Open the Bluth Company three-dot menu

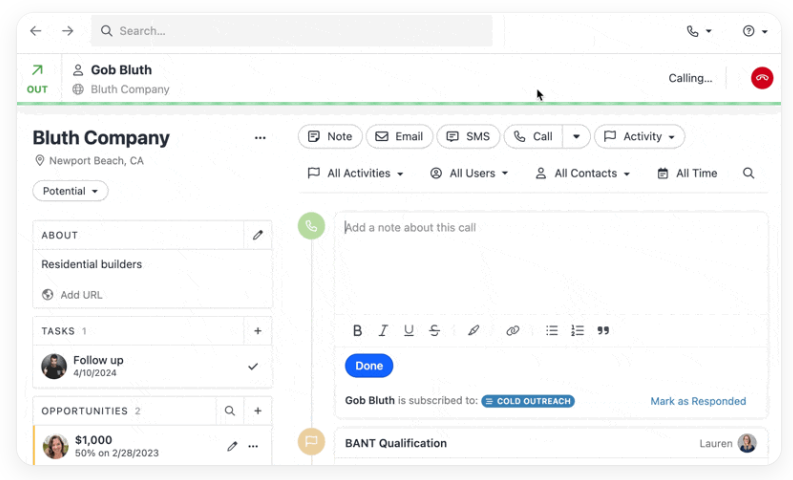coord(260,138)
